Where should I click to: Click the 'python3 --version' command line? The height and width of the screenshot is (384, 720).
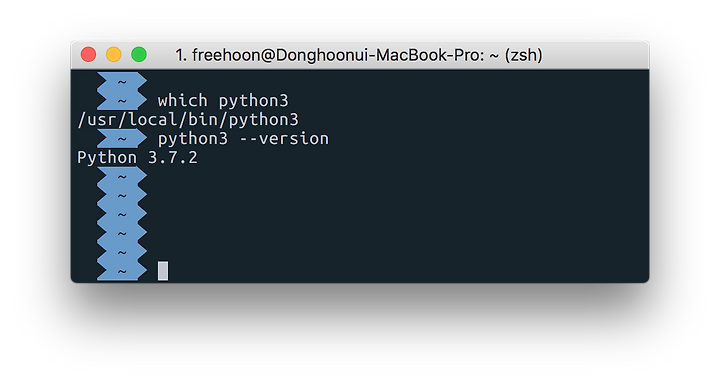pyautogui.click(x=243, y=139)
